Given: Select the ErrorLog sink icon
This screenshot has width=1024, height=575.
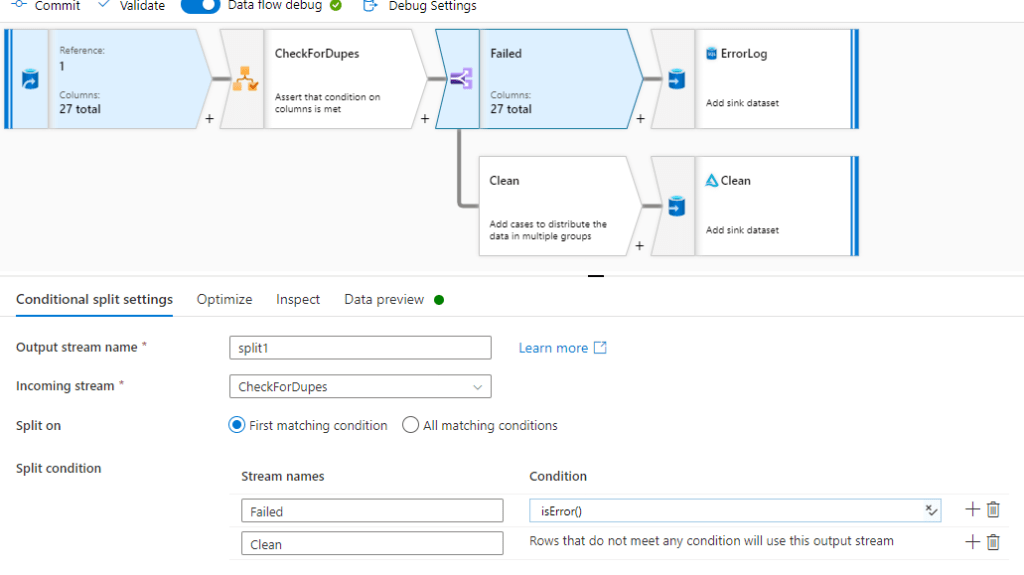Looking at the screenshot, I should point(677,79).
